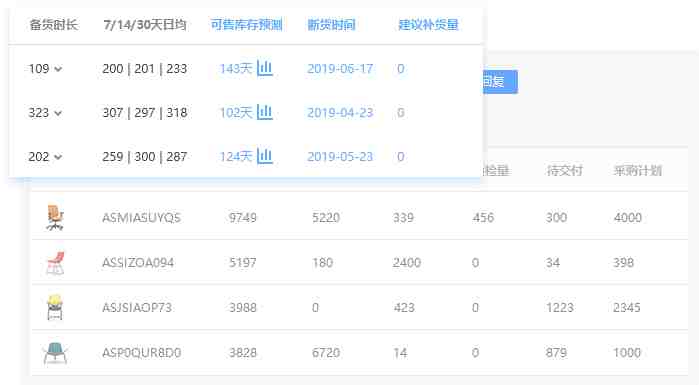Select value 34 in ASSIZOA094 row
Screen dimensions: 699x385
point(553,262)
